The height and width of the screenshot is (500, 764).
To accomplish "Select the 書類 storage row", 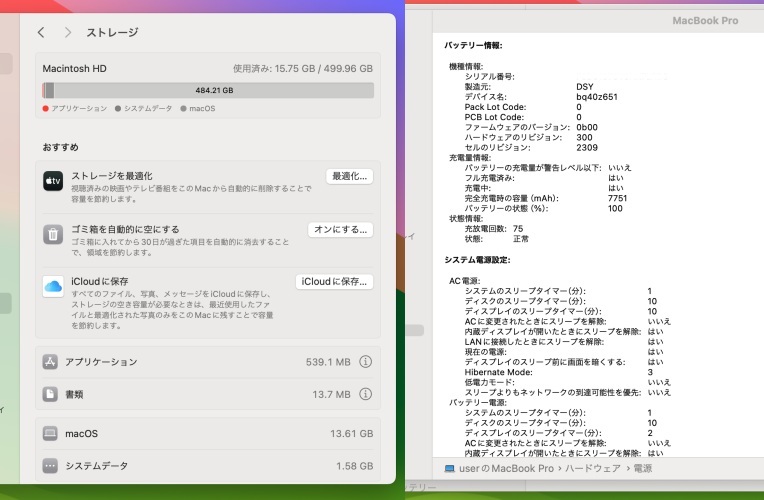I will [208, 394].
